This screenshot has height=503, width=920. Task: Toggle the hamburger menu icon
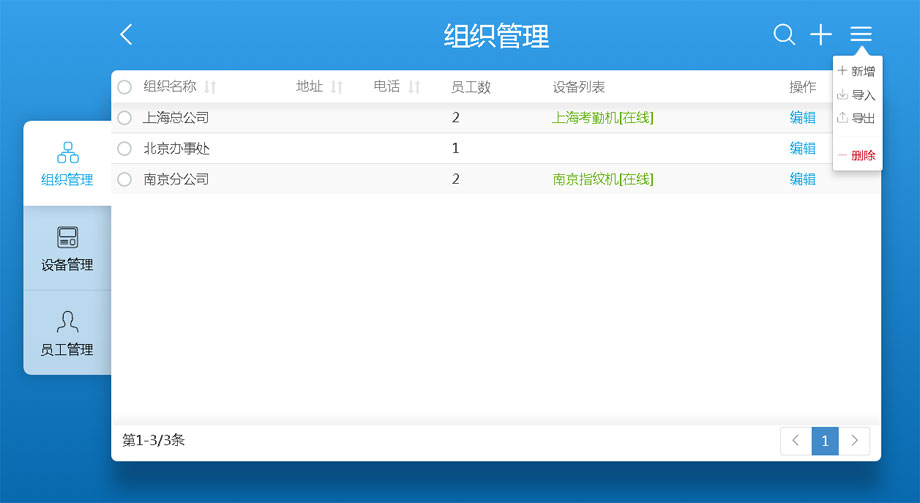pos(861,35)
